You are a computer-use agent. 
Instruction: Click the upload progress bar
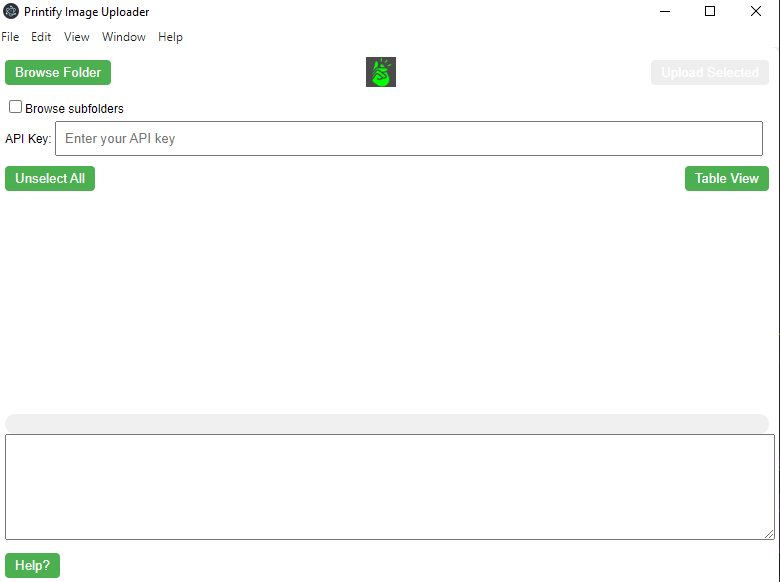pyautogui.click(x=387, y=424)
